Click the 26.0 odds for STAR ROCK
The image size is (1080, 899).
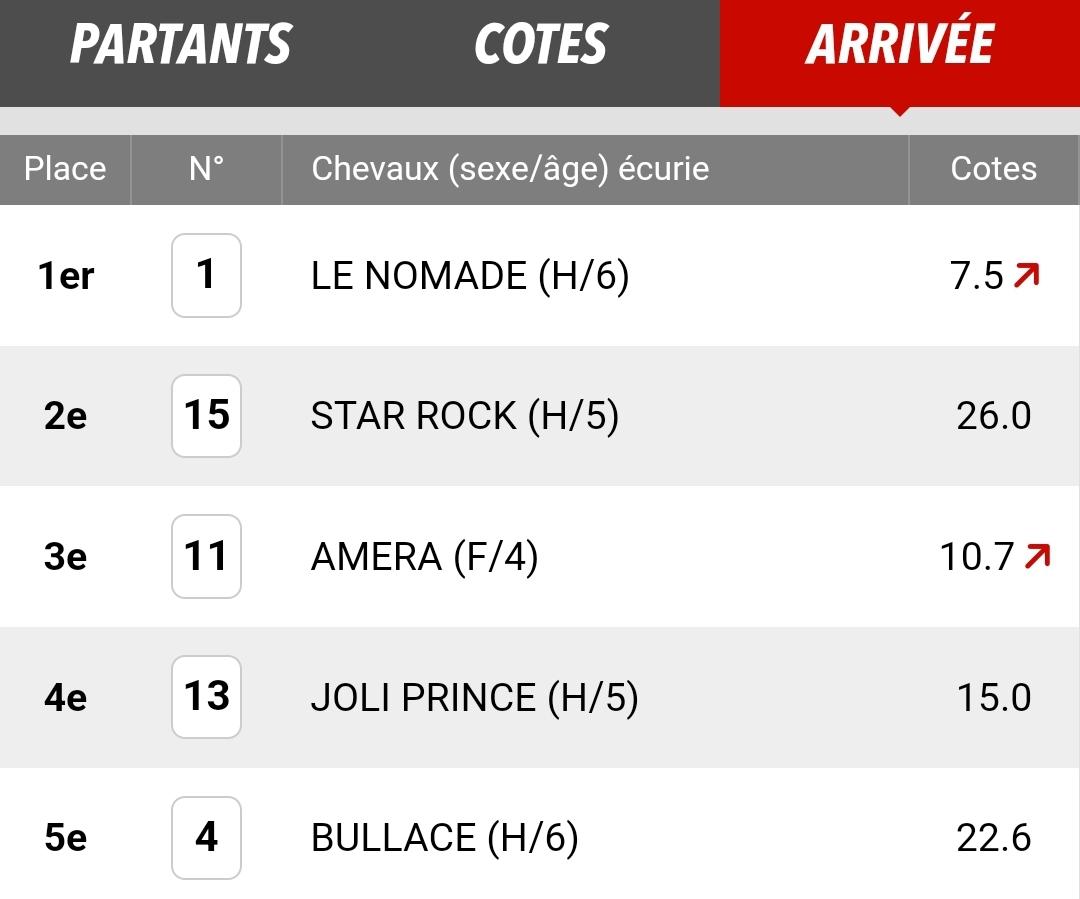click(993, 416)
